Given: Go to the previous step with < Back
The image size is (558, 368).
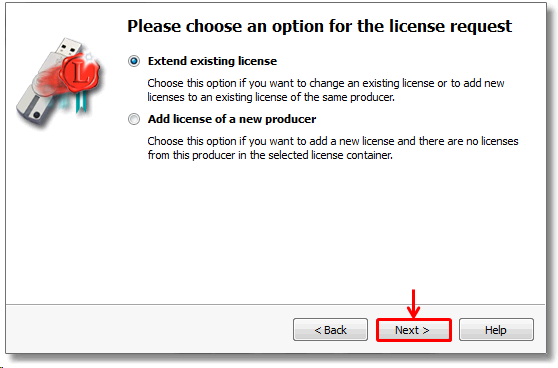Looking at the screenshot, I should [x=330, y=330].
